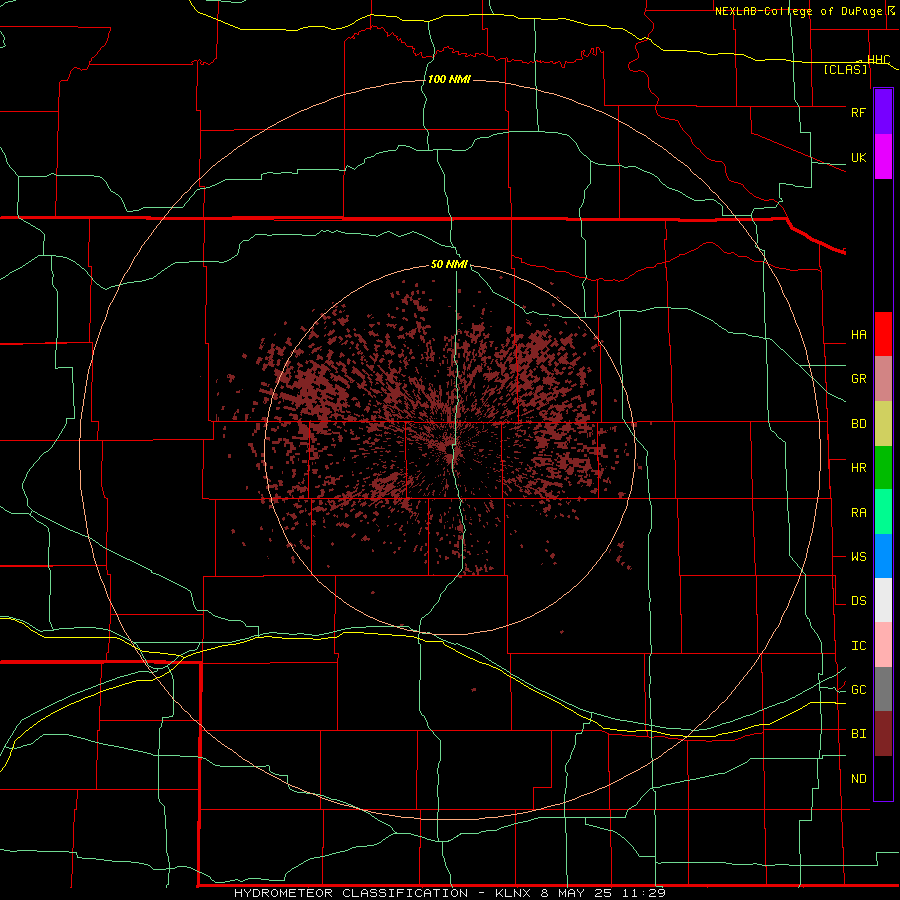The image size is (900, 900).
Task: Click the IC light pink legend swatch
Action: (x=883, y=645)
